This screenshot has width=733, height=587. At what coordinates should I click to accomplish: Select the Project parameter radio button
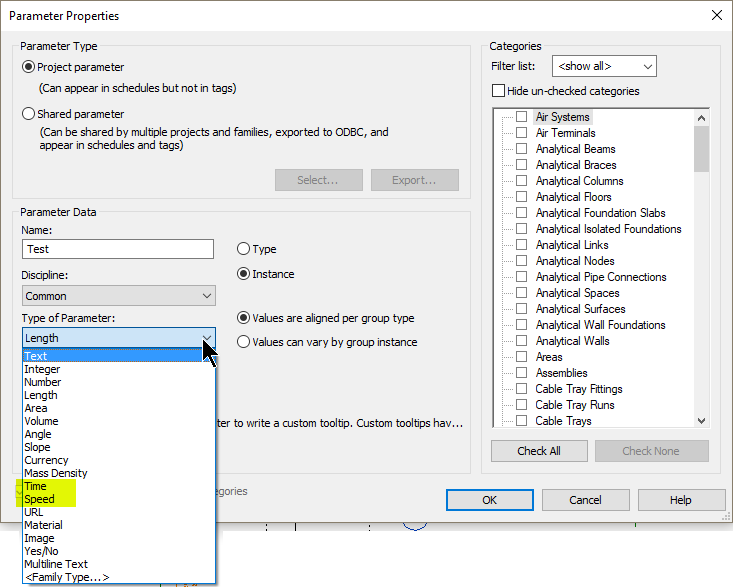point(29,67)
